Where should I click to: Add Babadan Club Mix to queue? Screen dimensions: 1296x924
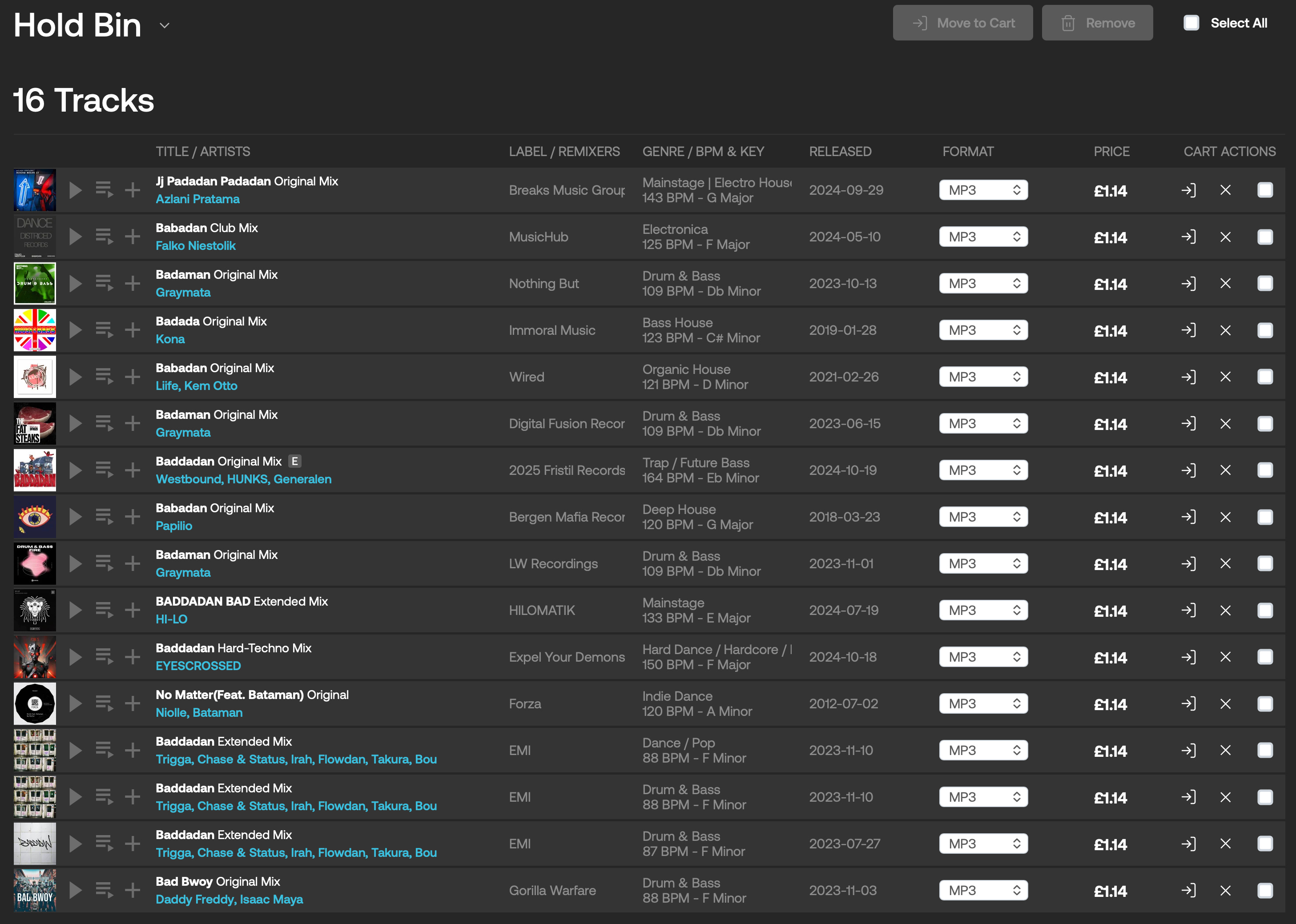[x=104, y=237]
